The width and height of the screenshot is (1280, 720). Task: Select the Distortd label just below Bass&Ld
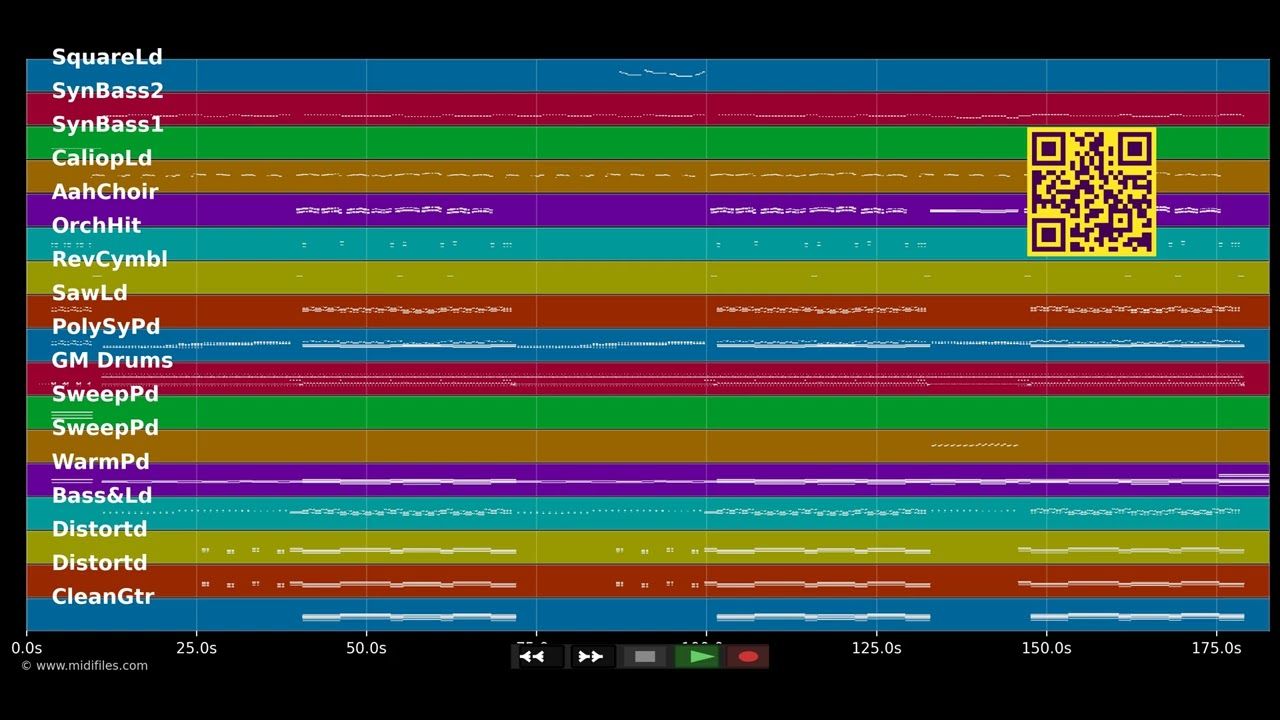pyautogui.click(x=99, y=529)
